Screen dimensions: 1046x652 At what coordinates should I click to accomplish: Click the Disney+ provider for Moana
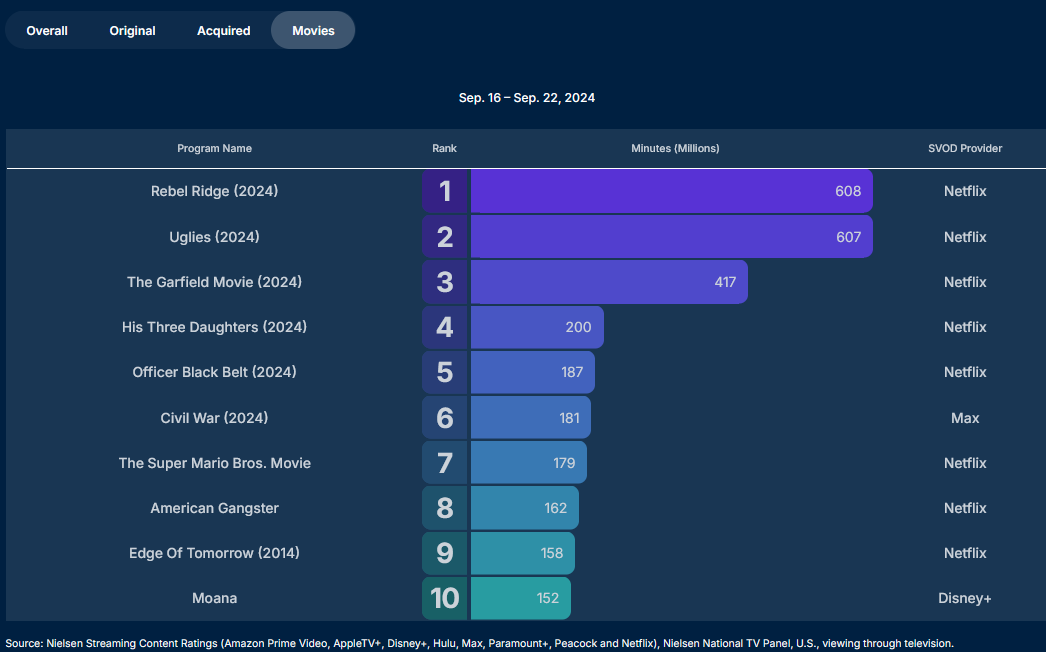click(964, 598)
